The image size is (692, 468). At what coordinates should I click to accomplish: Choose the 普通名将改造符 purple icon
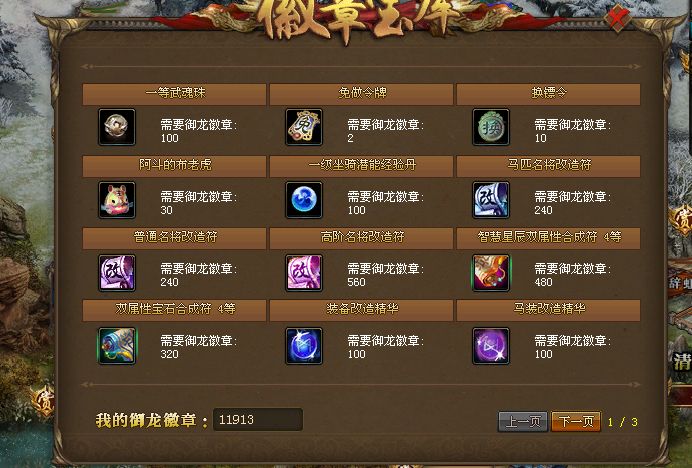point(117,272)
